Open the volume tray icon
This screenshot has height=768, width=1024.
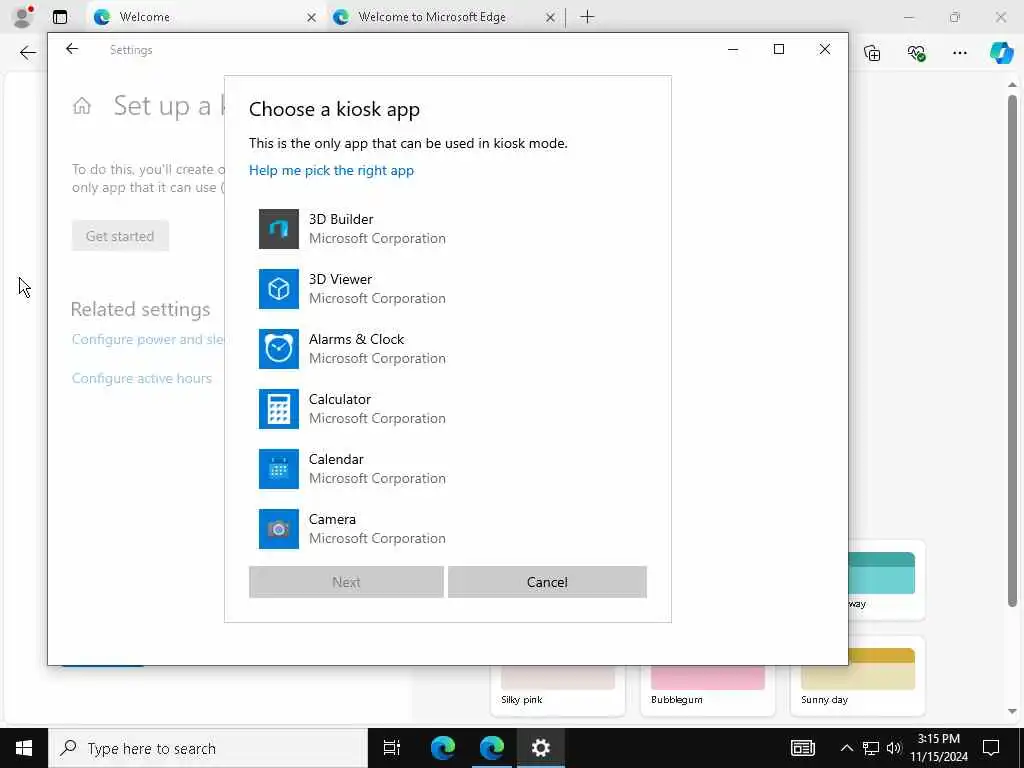(x=894, y=748)
